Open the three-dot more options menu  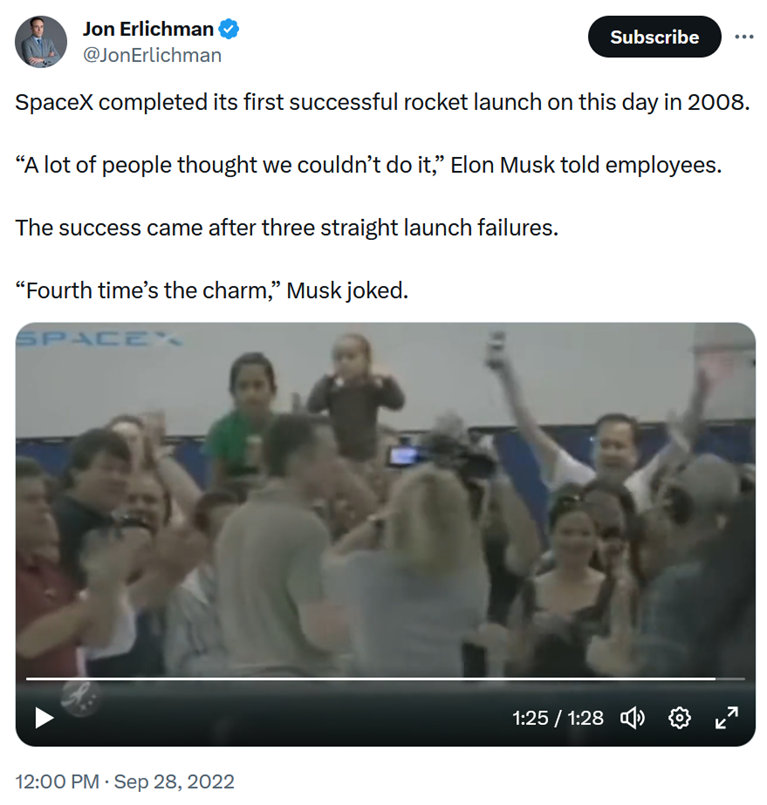click(x=744, y=37)
